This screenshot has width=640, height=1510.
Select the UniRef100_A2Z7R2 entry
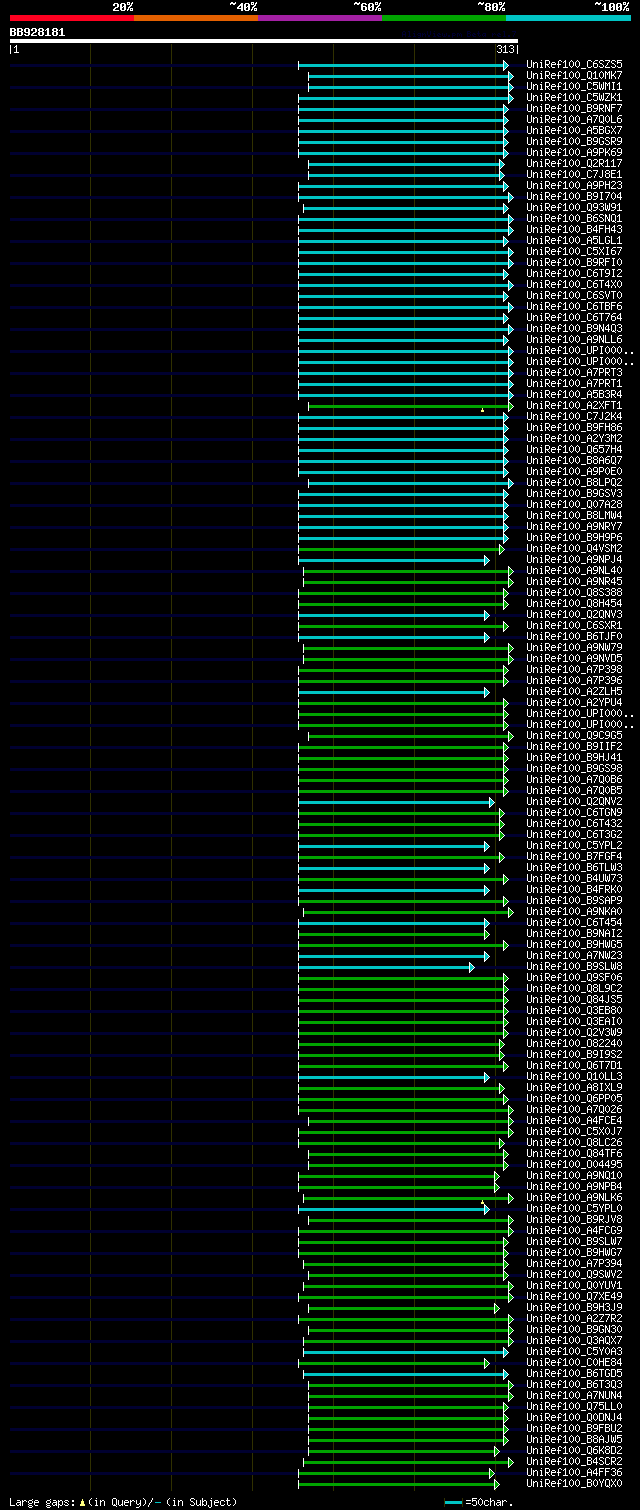[x=574, y=1318]
